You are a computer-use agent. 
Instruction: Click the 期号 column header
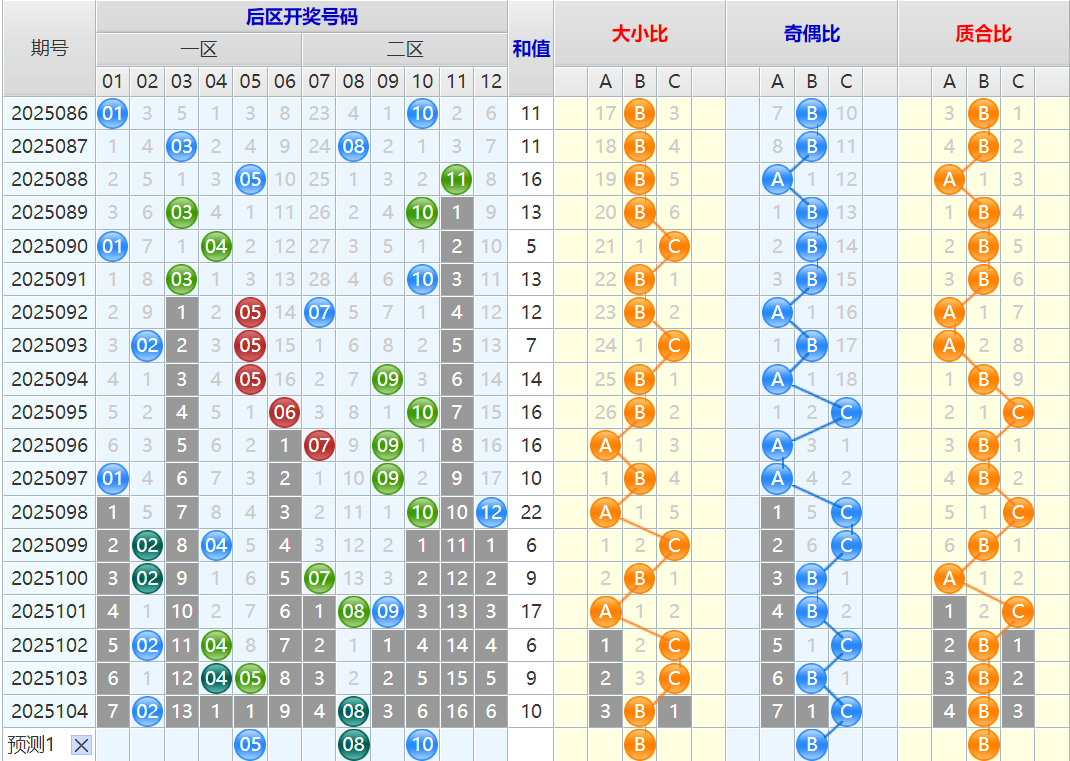(x=49, y=48)
